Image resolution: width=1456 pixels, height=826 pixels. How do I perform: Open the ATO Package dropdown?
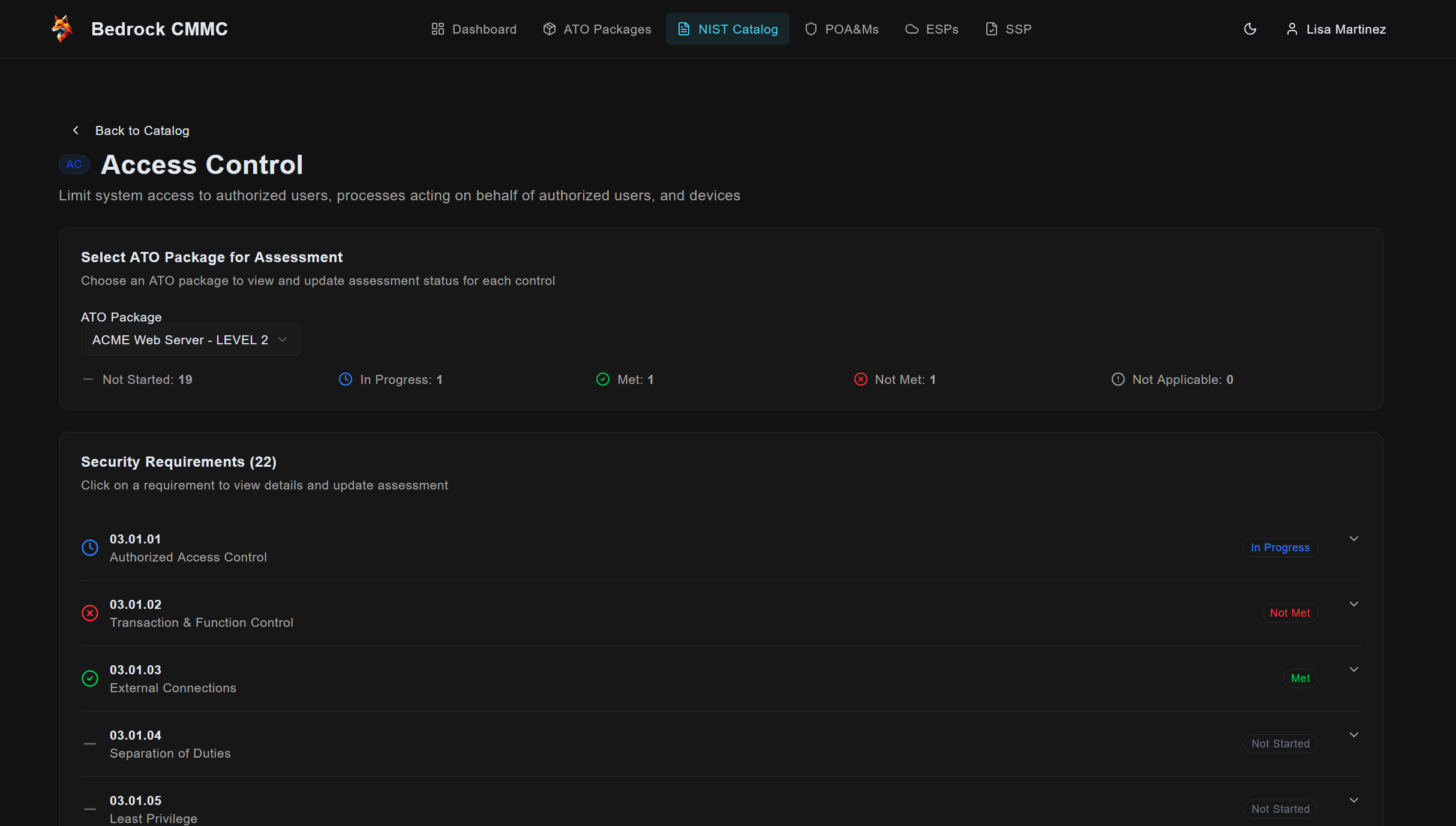pyautogui.click(x=190, y=340)
